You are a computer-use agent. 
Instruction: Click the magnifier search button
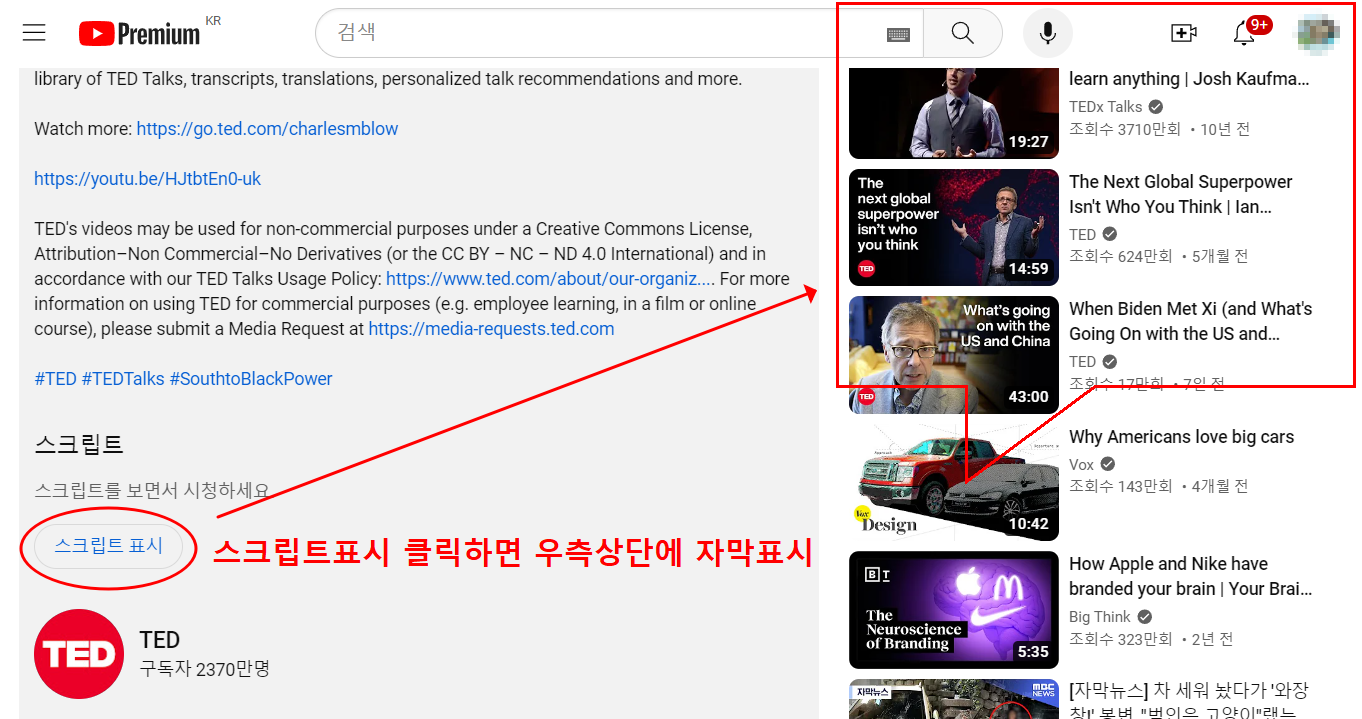pyautogui.click(x=962, y=33)
